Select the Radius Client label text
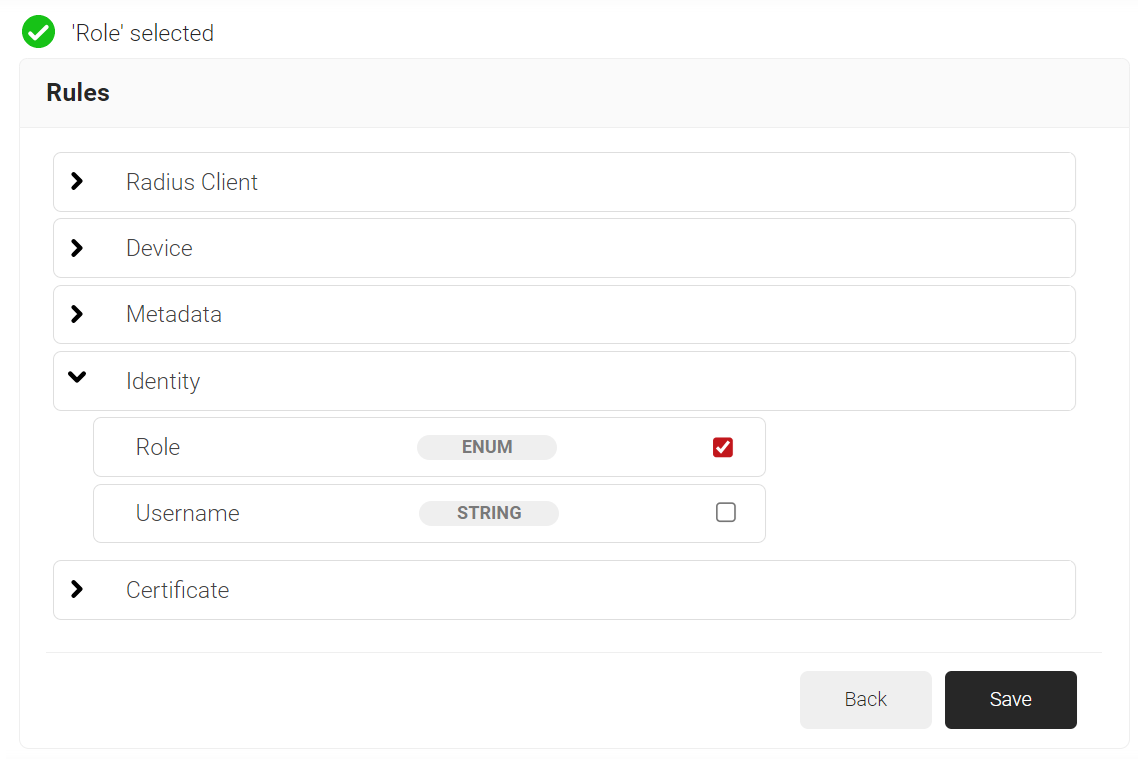The image size is (1138, 764). coord(192,182)
